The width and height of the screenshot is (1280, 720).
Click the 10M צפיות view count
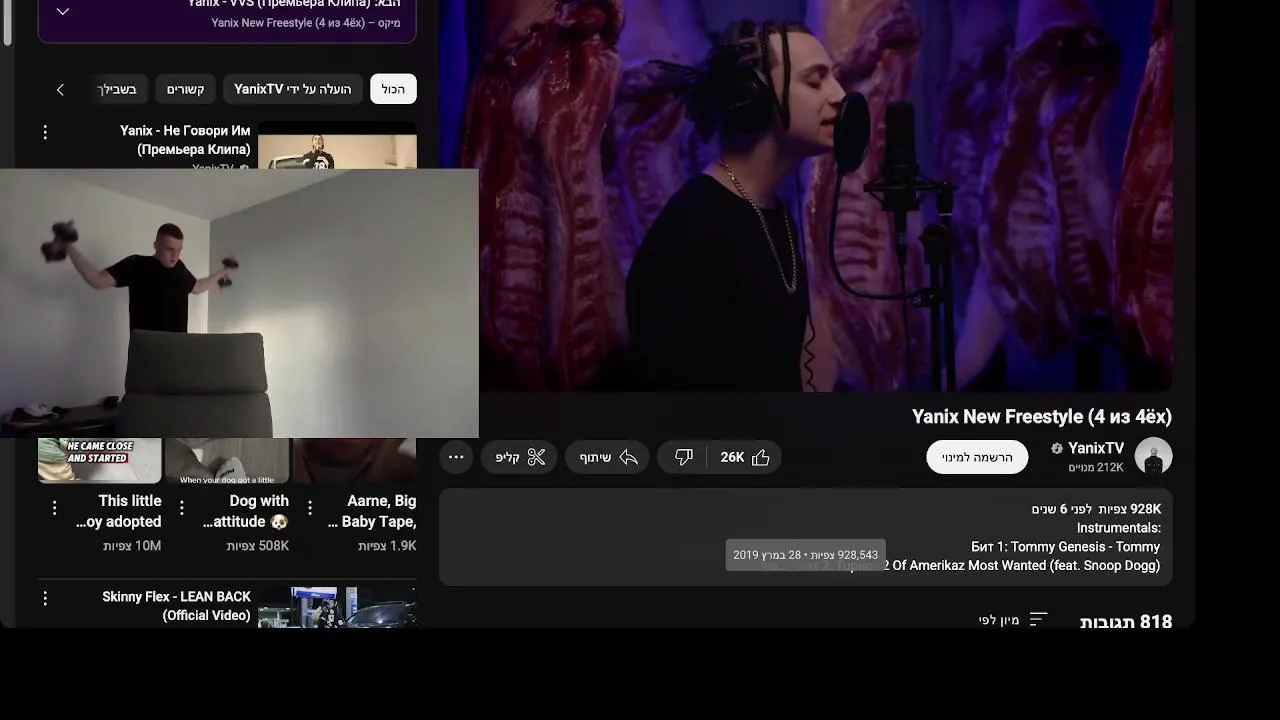tap(132, 546)
